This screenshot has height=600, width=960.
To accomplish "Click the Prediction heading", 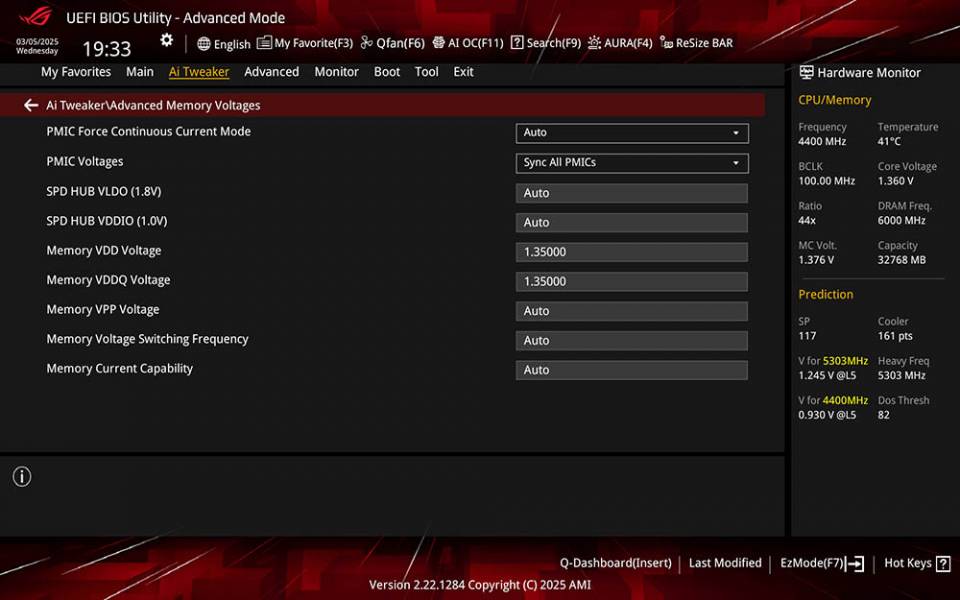I will pyautogui.click(x=825, y=294).
